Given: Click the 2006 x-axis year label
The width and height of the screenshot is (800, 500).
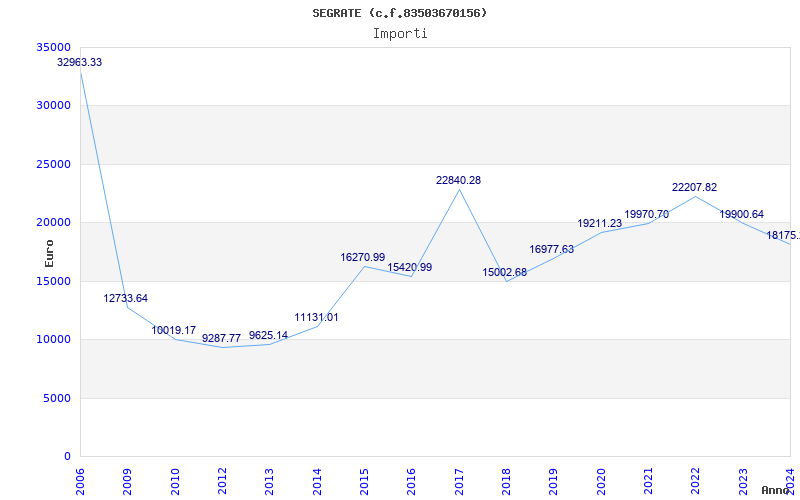Looking at the screenshot, I should pos(80,482).
